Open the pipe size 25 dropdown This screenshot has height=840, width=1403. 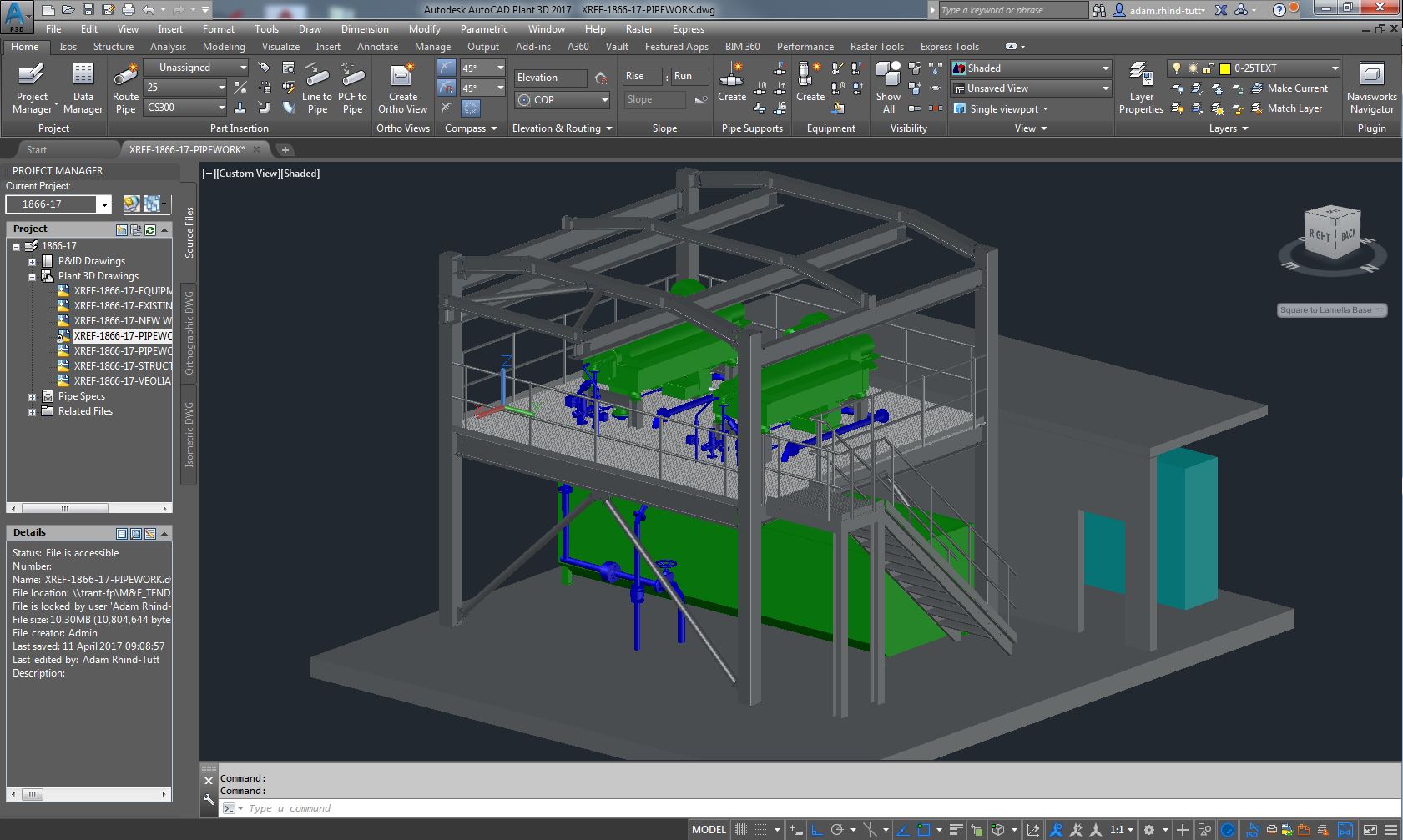tap(185, 88)
